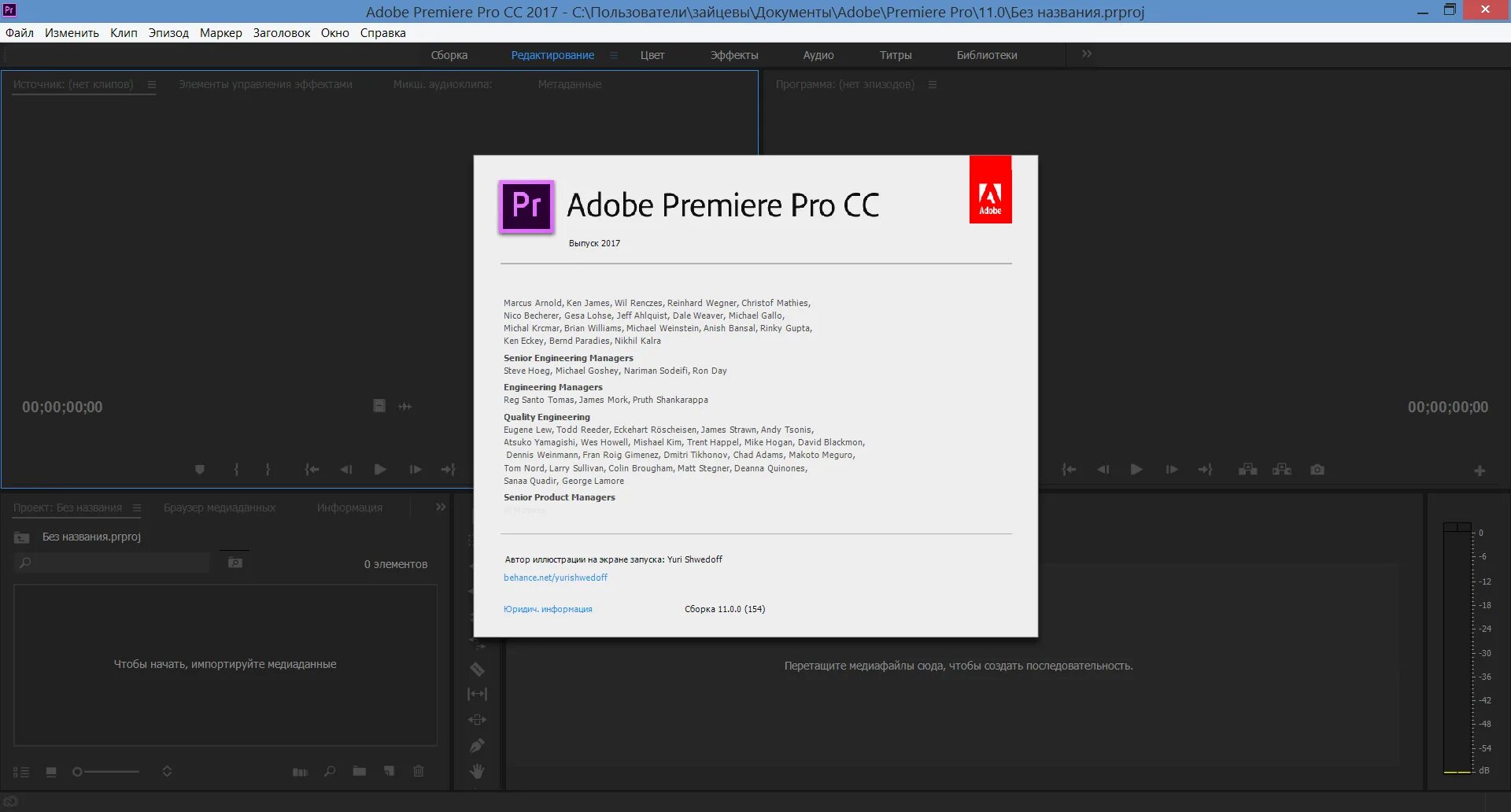Delete selected item via trash icon in Project panel
The height and width of the screenshot is (812, 1511).
(418, 772)
